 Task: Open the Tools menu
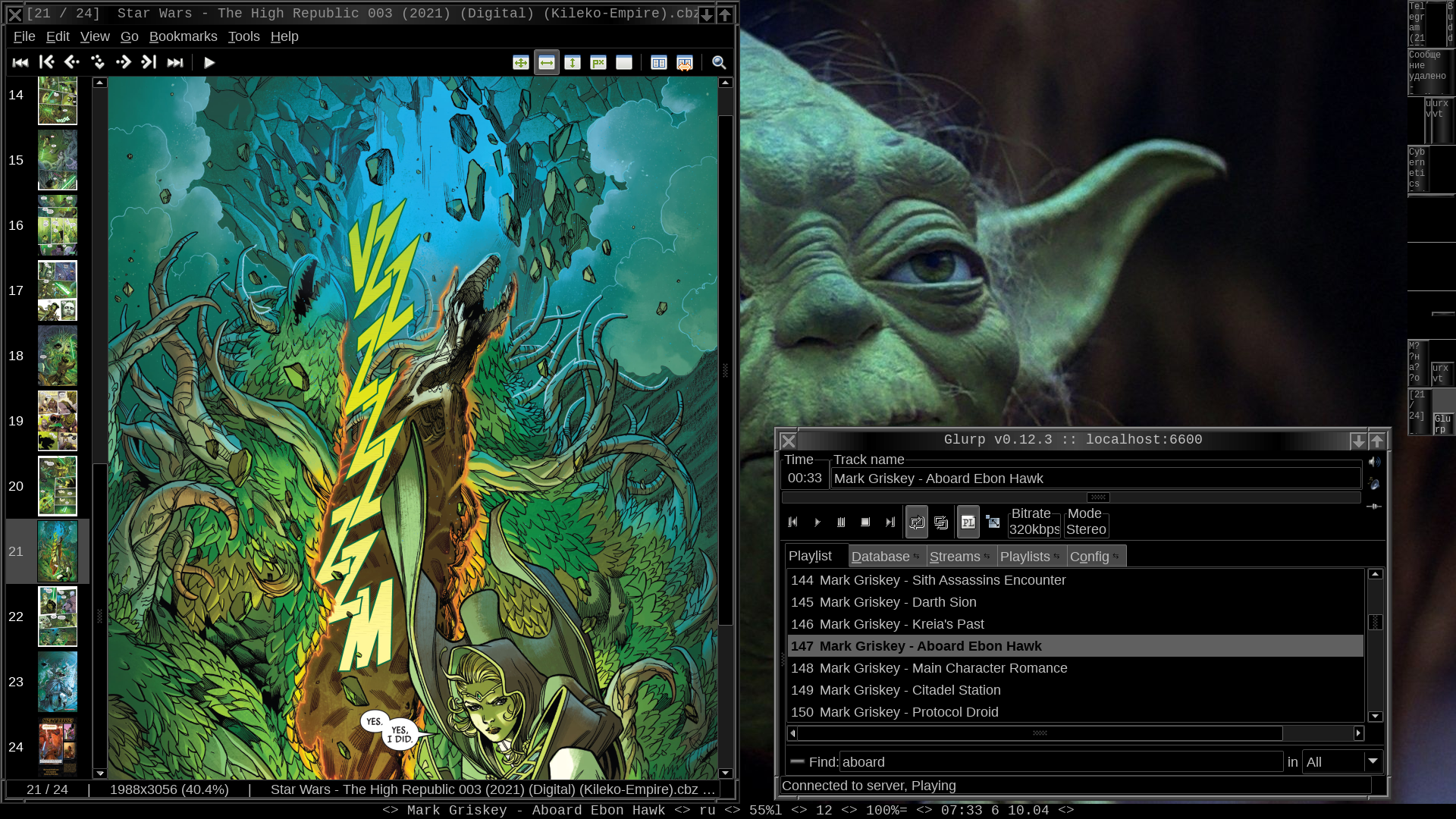click(x=243, y=36)
